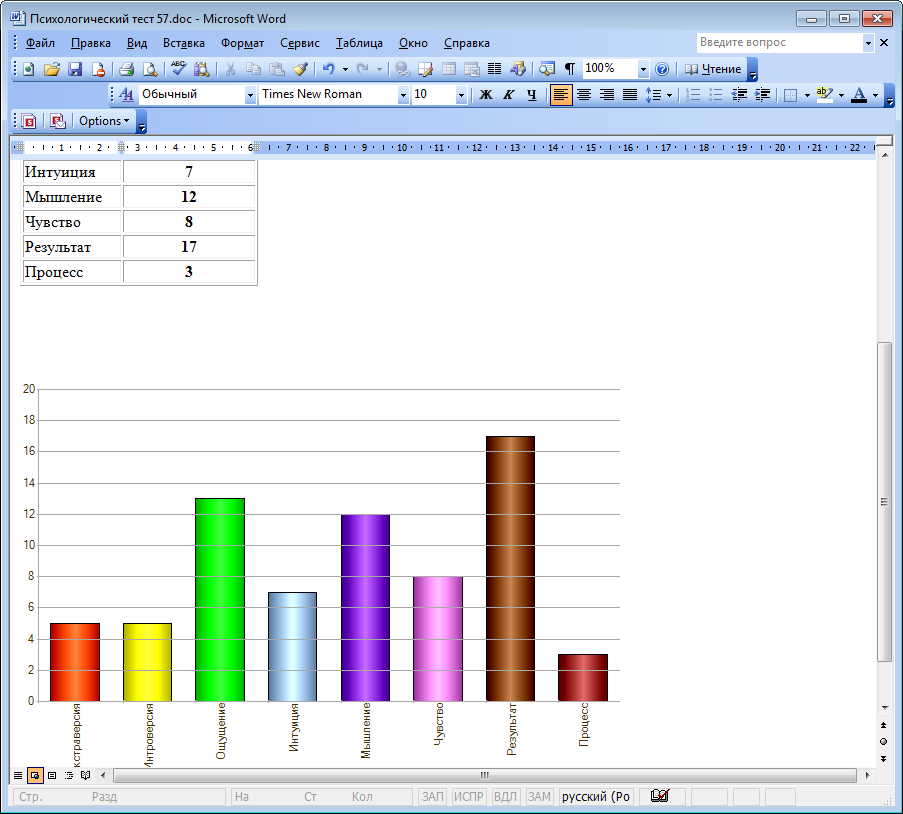The width and height of the screenshot is (903, 814).
Task: Open Word Help question mark icon
Action: click(x=662, y=70)
